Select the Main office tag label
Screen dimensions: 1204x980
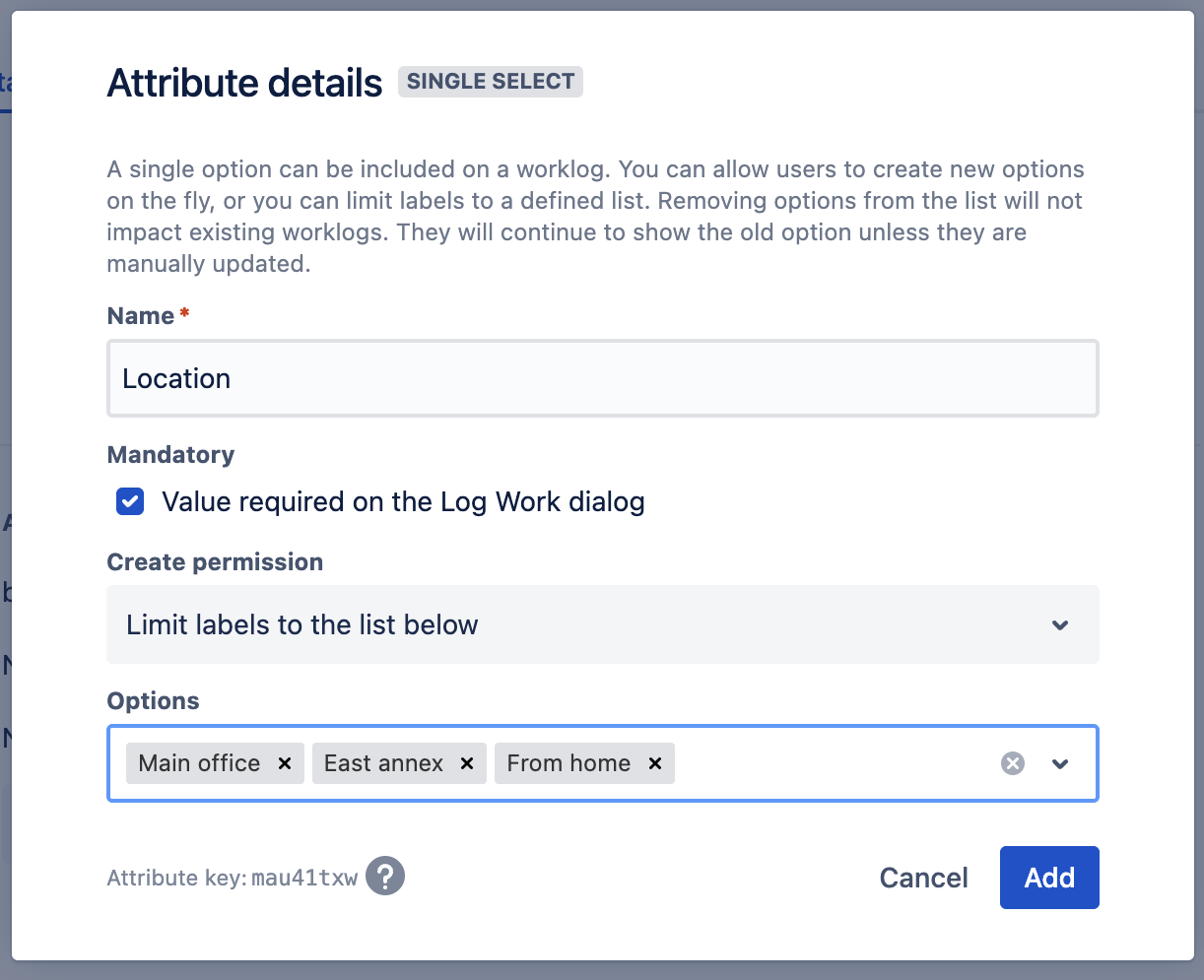pos(200,764)
